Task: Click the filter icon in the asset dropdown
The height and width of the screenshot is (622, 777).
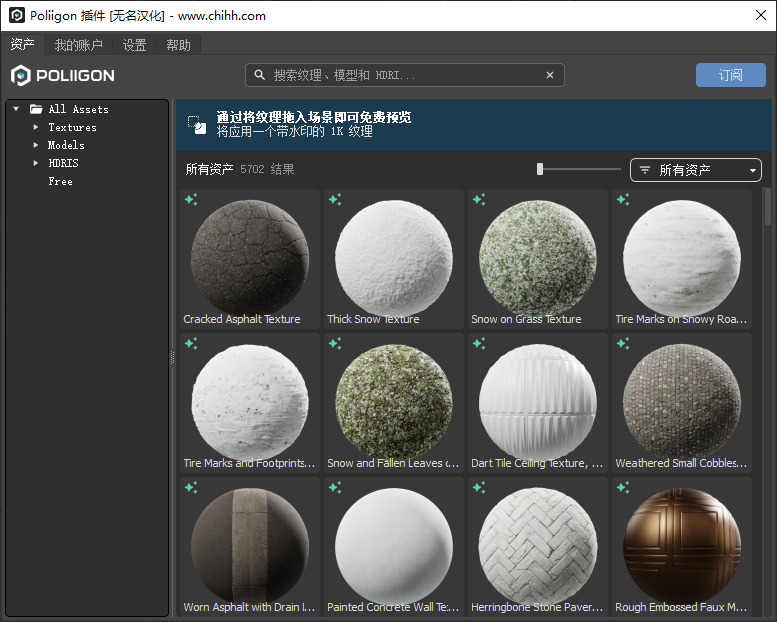Action: pyautogui.click(x=645, y=170)
